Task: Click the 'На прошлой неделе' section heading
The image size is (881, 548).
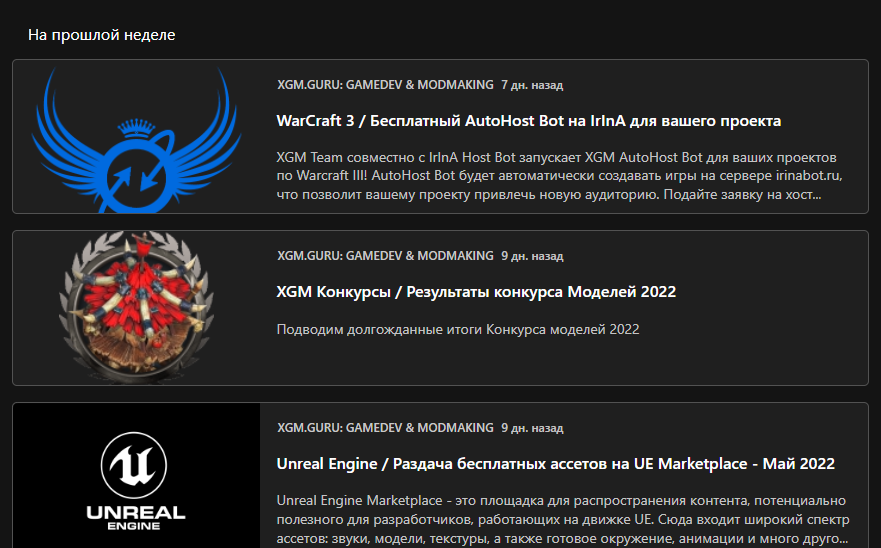Action: coord(102,35)
